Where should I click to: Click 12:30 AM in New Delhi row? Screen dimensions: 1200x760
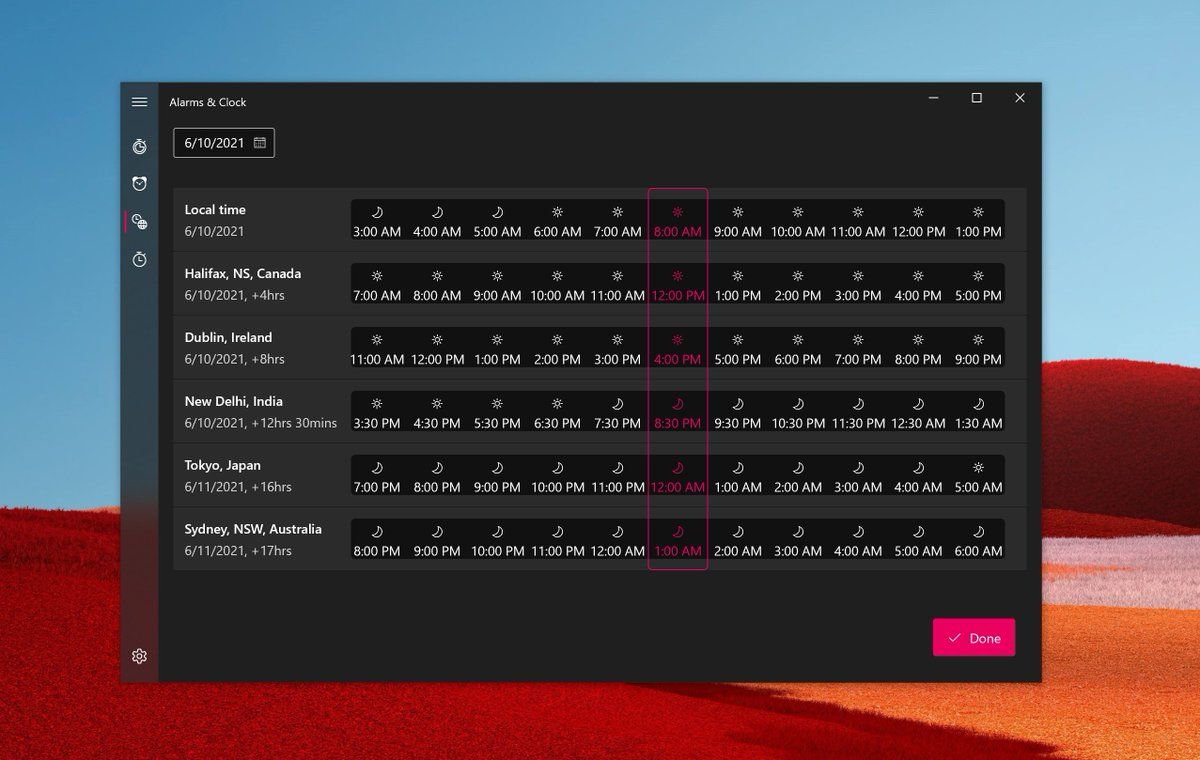[918, 413]
